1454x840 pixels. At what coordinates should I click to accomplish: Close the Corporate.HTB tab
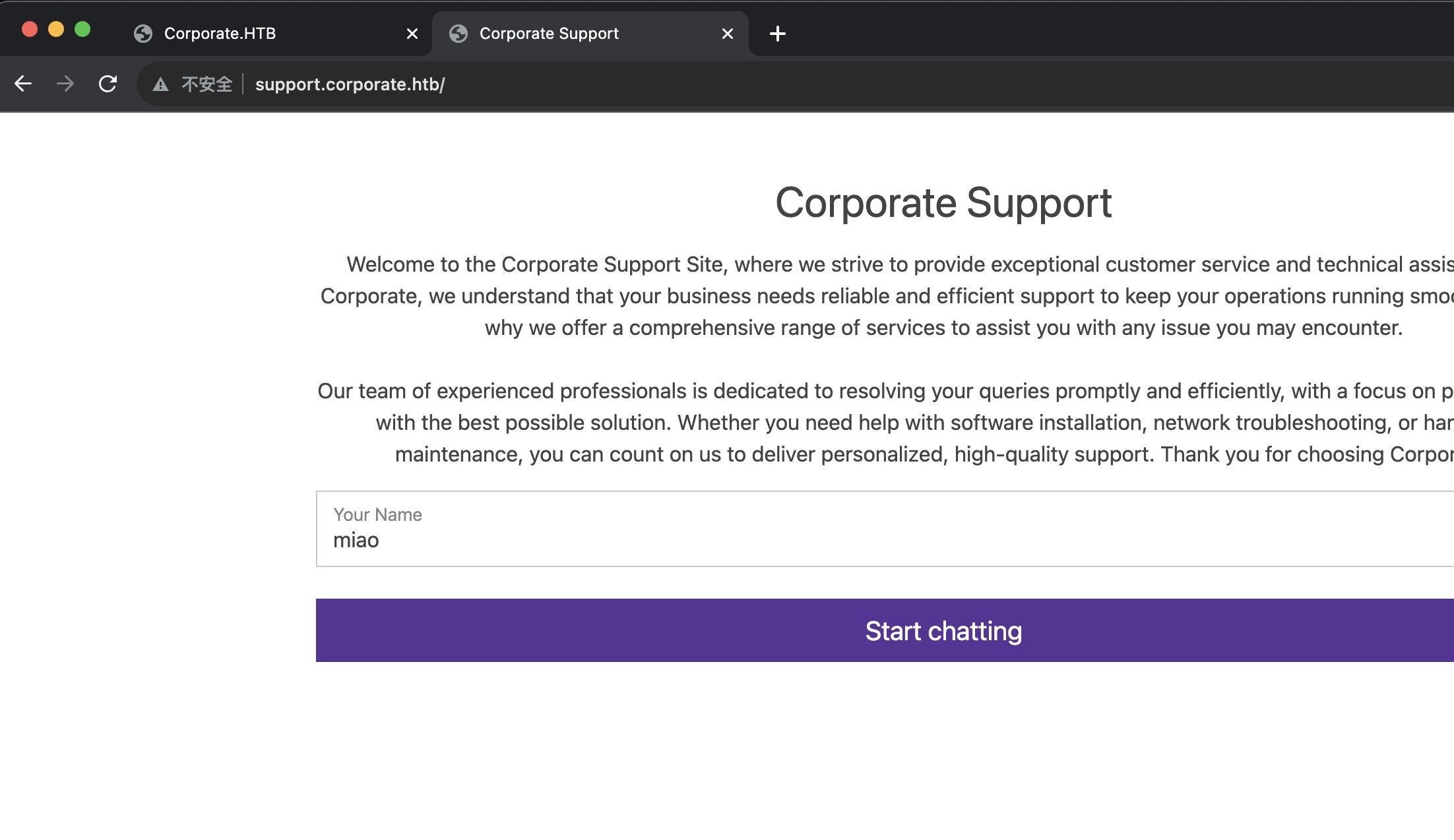coord(412,34)
